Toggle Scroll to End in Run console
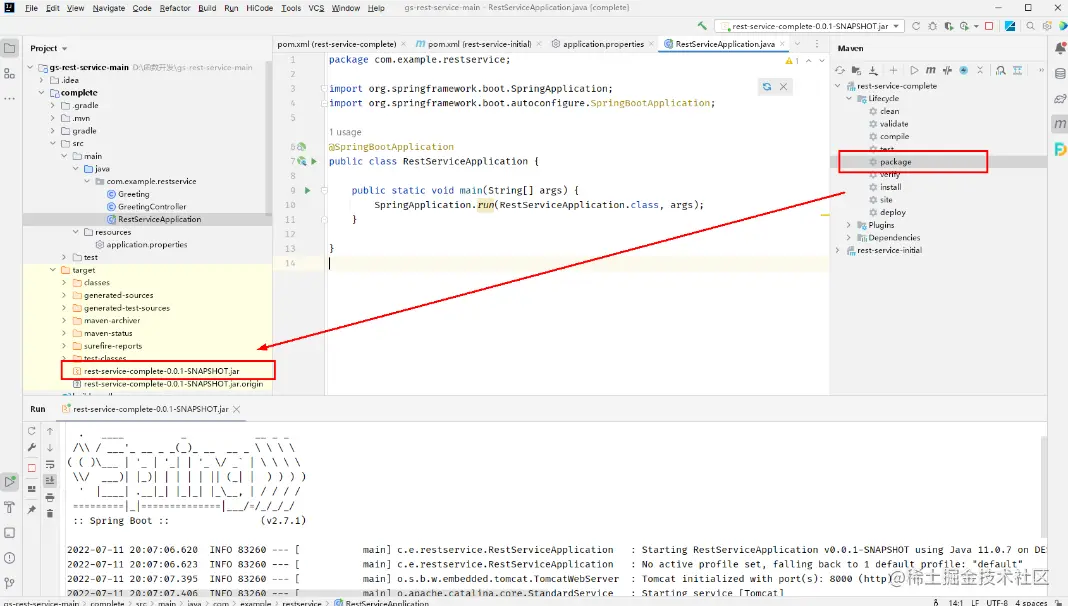This screenshot has width=1068, height=606. click(50, 481)
